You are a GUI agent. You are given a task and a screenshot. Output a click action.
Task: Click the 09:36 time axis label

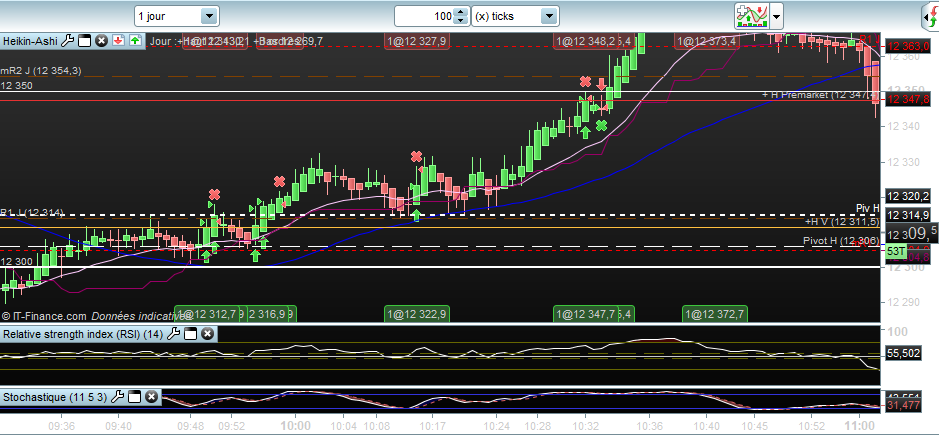(61, 425)
